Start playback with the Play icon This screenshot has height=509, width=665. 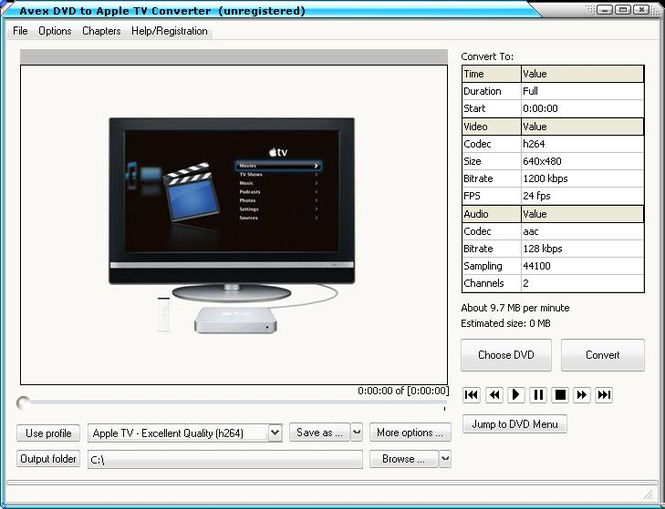tap(516, 395)
